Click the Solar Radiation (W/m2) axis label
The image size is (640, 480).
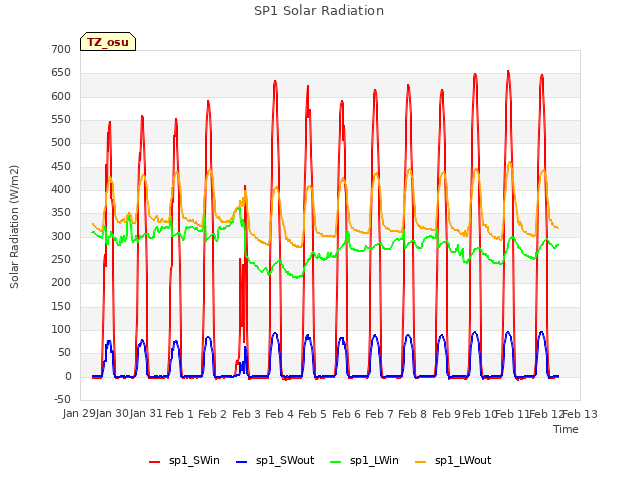click(x=14, y=227)
